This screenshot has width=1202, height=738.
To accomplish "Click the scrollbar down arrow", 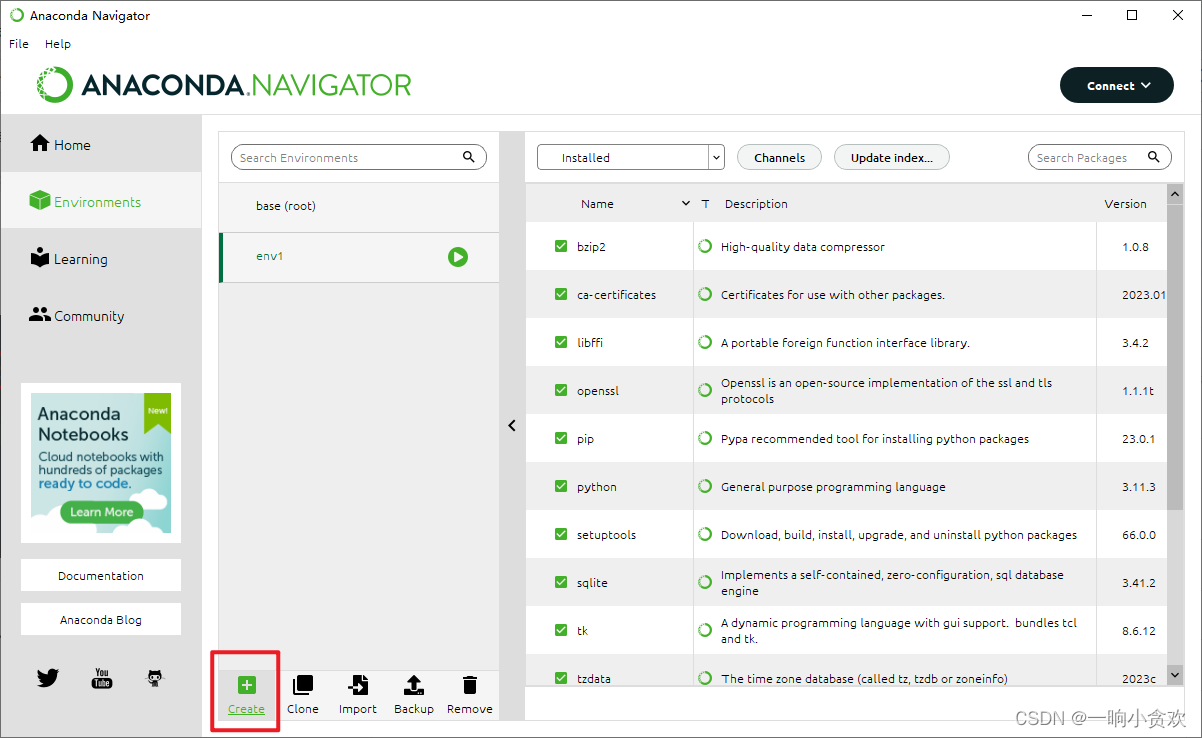I will [x=1176, y=677].
